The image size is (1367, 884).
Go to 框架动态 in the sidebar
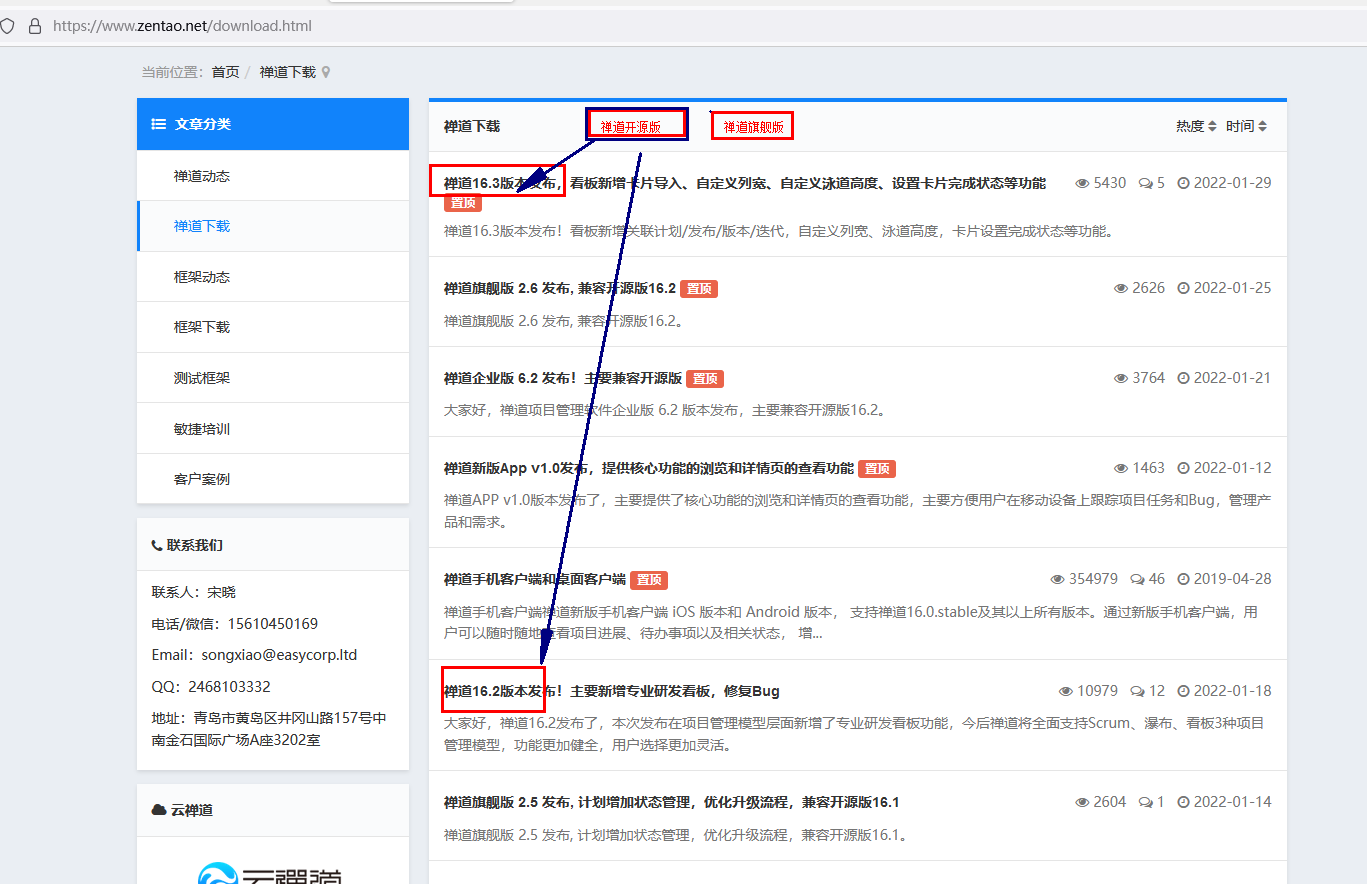pyautogui.click(x=273, y=277)
